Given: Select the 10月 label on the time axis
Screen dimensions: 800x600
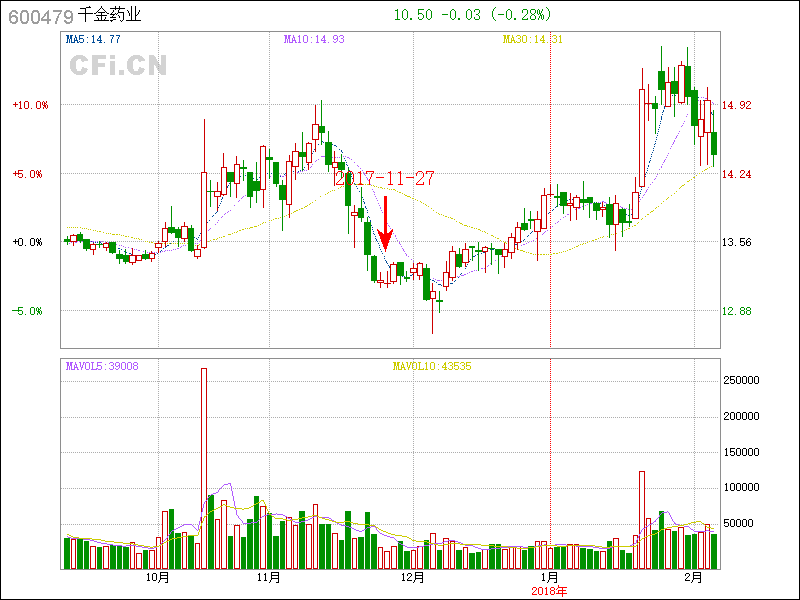Looking at the screenshot, I should point(157,578).
